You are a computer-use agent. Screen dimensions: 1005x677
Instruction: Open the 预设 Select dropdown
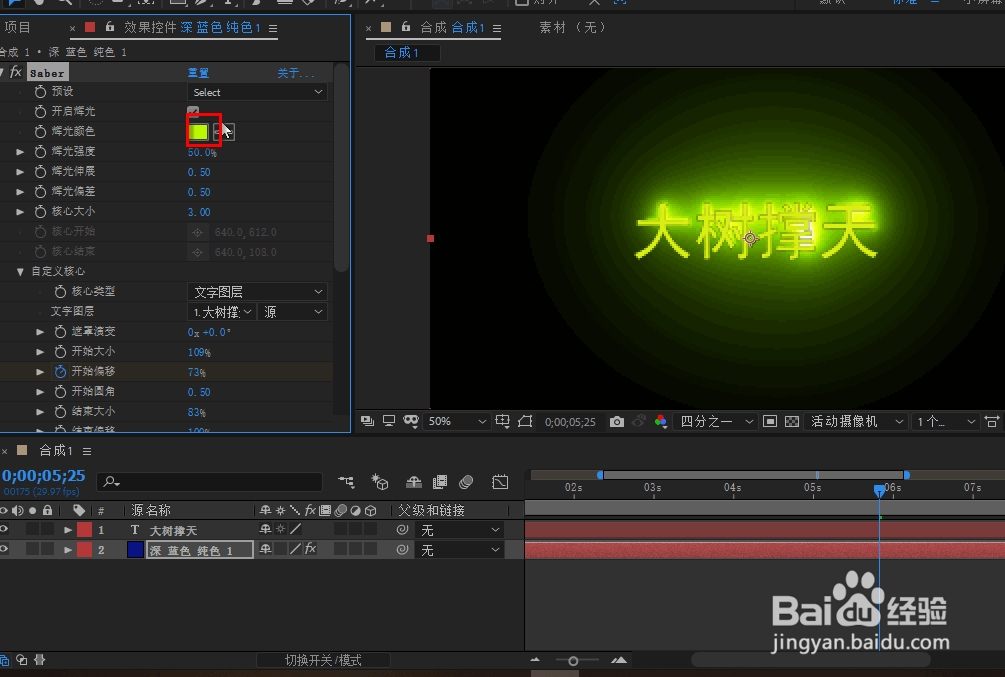[x=257, y=92]
